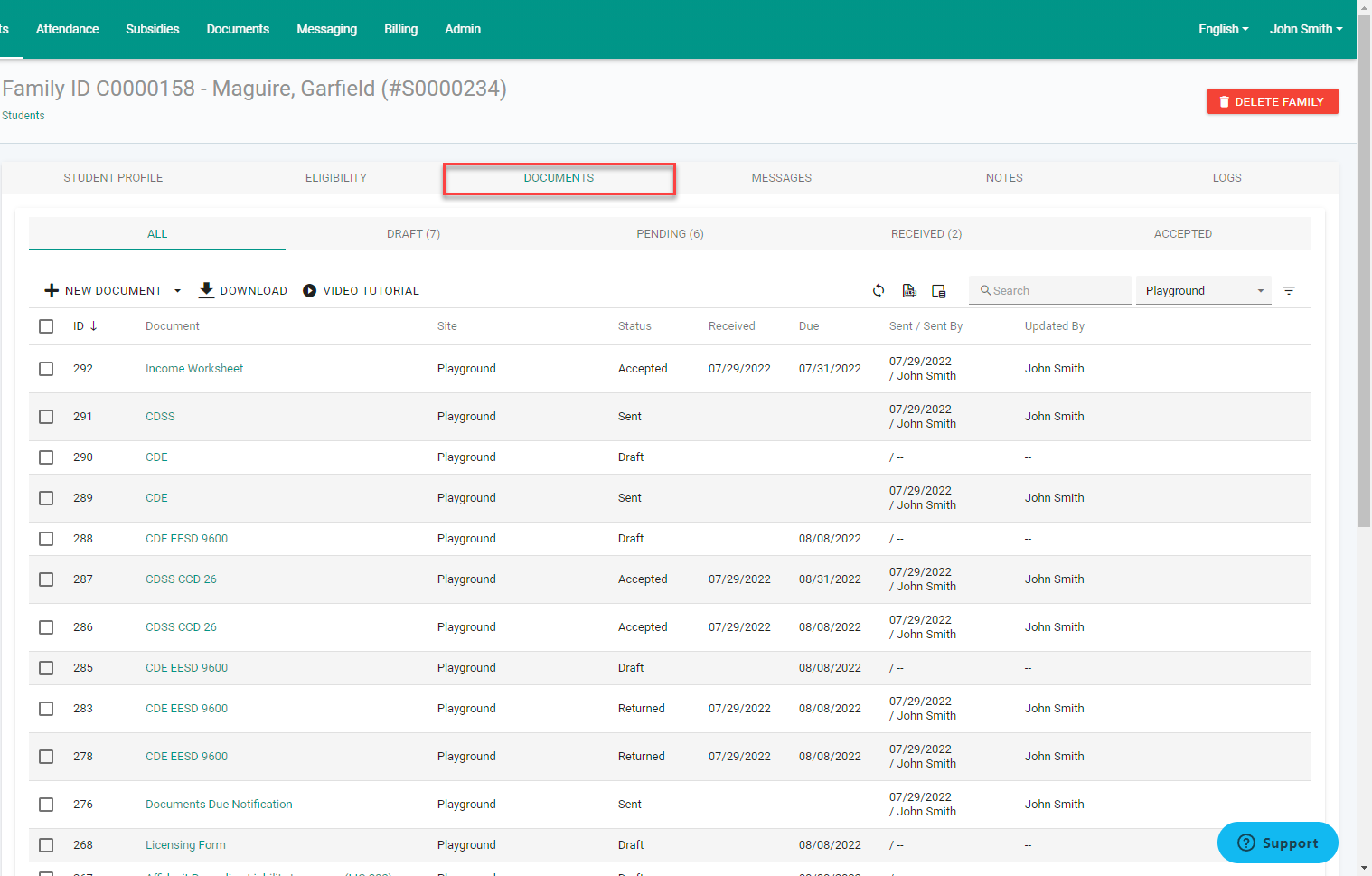Click the sort arrow beside ID column
The image size is (1372, 876).
[93, 326]
